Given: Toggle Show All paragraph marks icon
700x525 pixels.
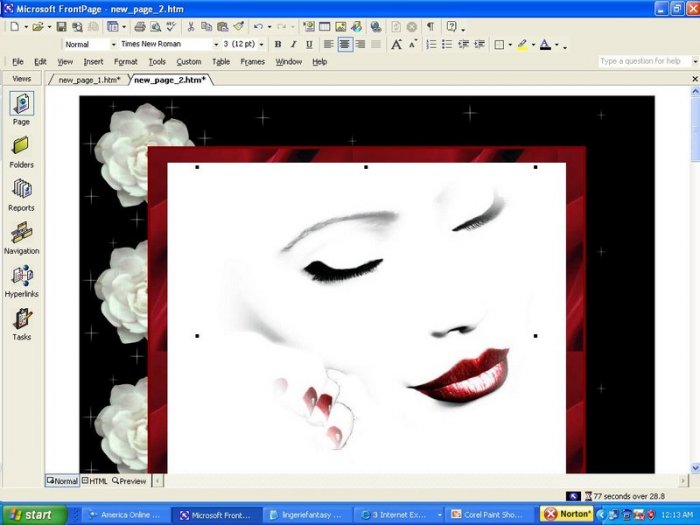Looking at the screenshot, I should point(430,27).
